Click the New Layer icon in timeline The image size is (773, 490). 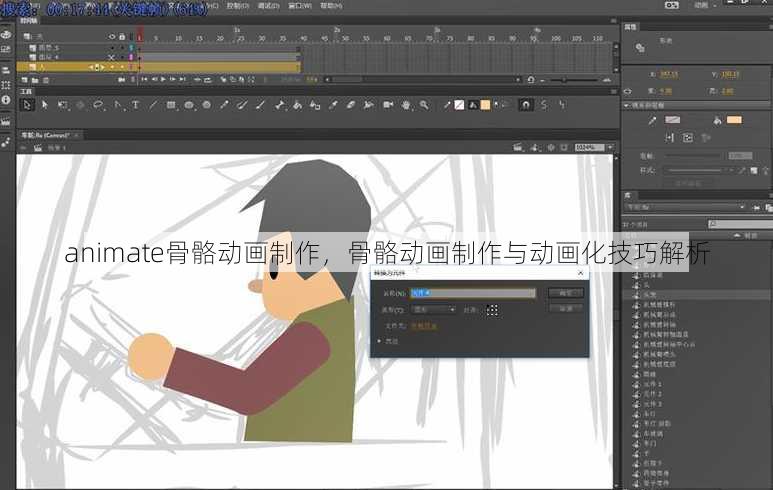(25, 80)
